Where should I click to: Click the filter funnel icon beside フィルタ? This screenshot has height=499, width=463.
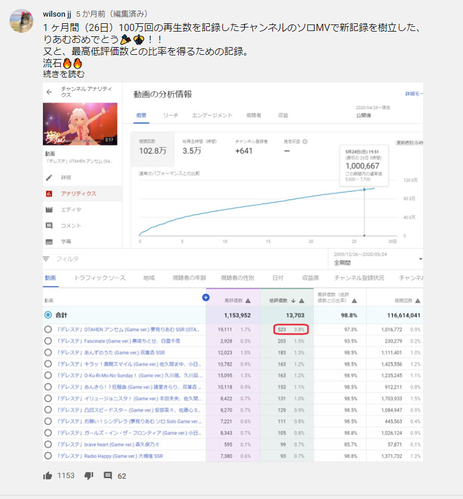46,259
